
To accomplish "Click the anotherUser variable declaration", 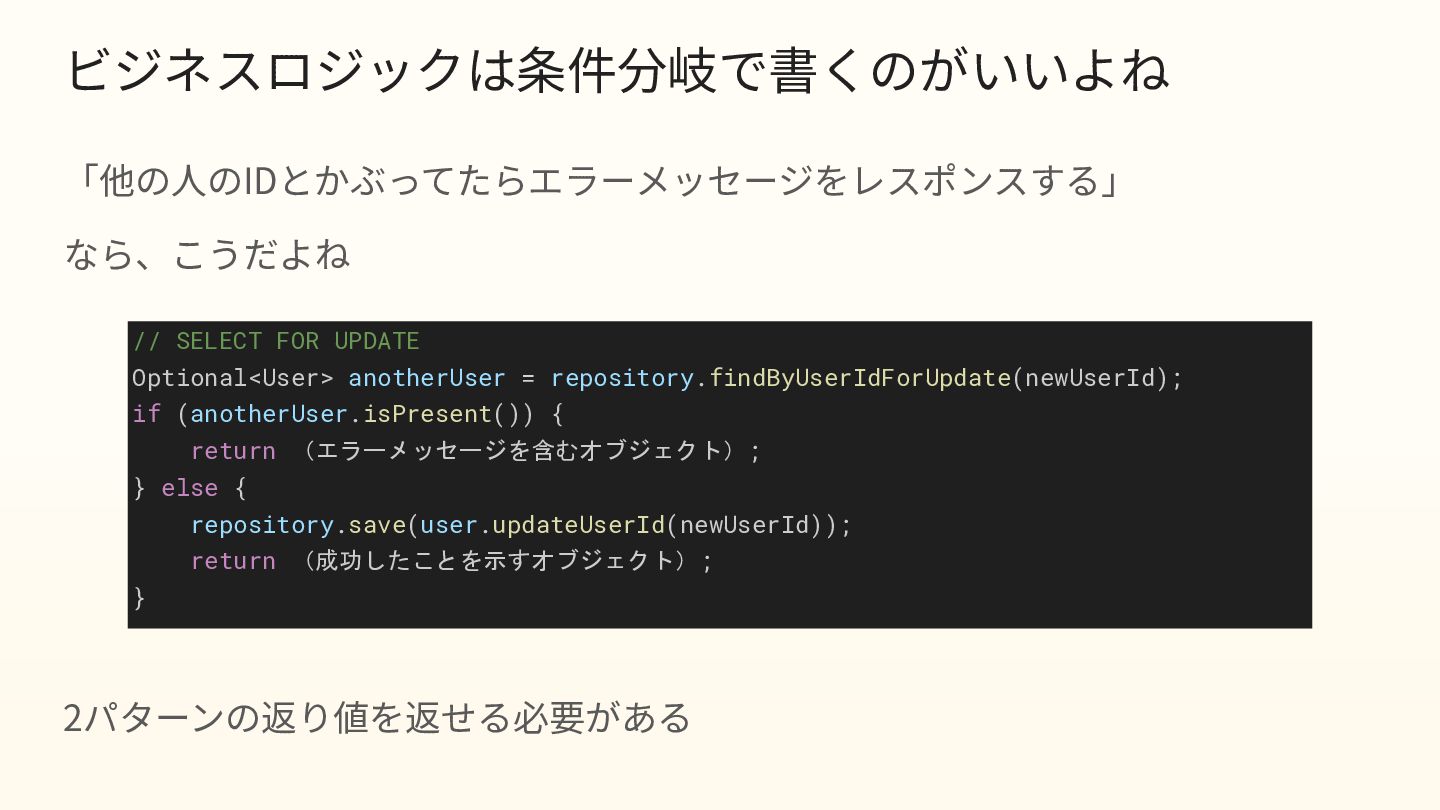I will (427, 378).
